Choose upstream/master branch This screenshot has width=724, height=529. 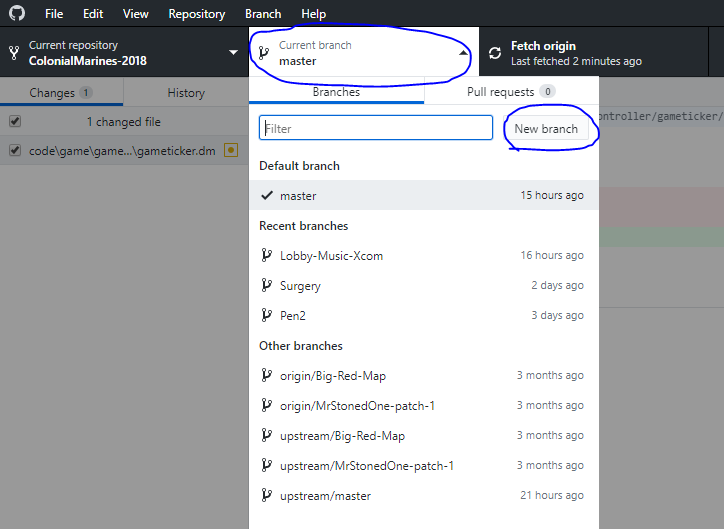pyautogui.click(x=423, y=495)
